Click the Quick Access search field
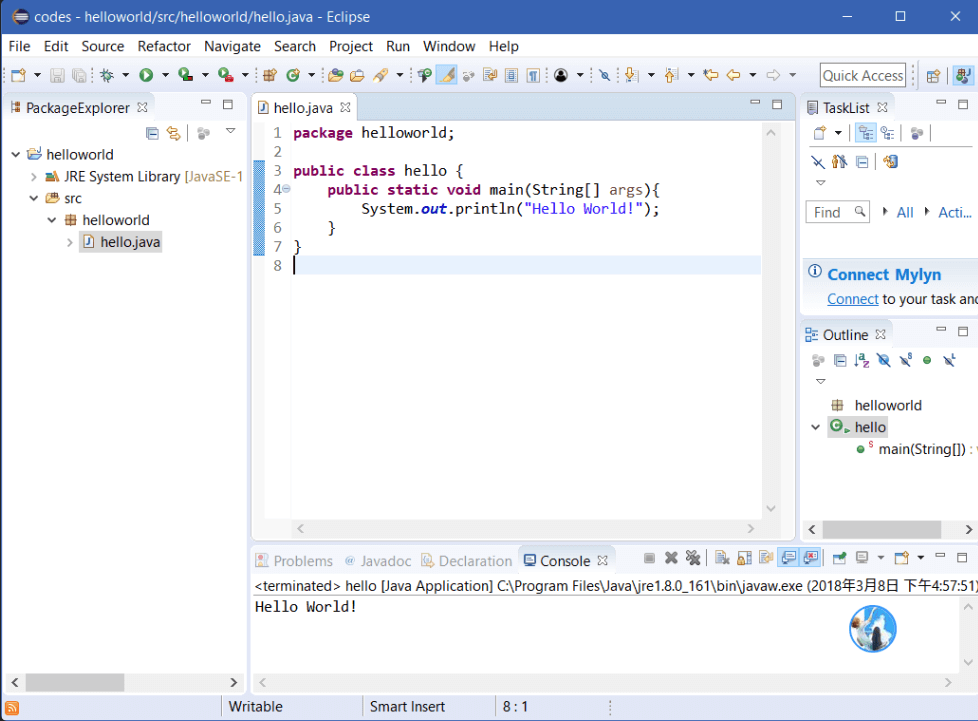Image resolution: width=978 pixels, height=721 pixels. (x=863, y=75)
